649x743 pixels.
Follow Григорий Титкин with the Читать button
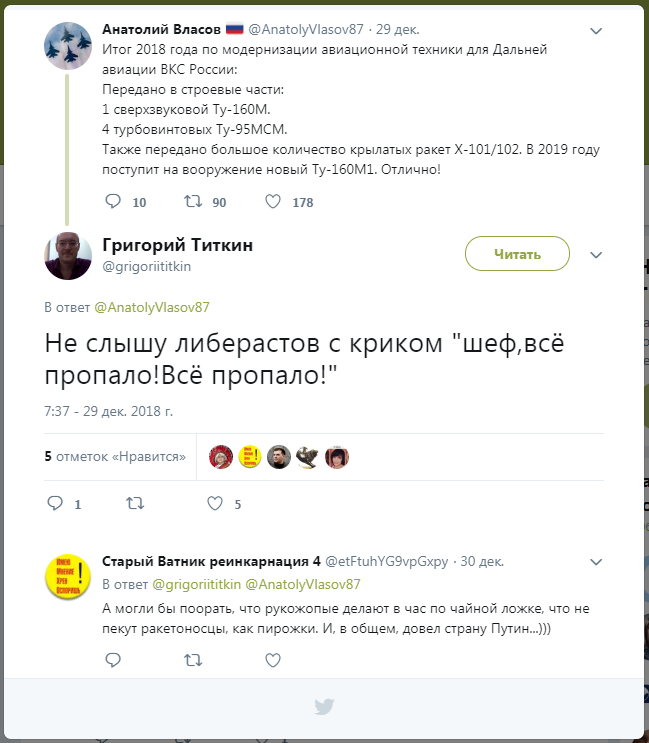[x=517, y=254]
